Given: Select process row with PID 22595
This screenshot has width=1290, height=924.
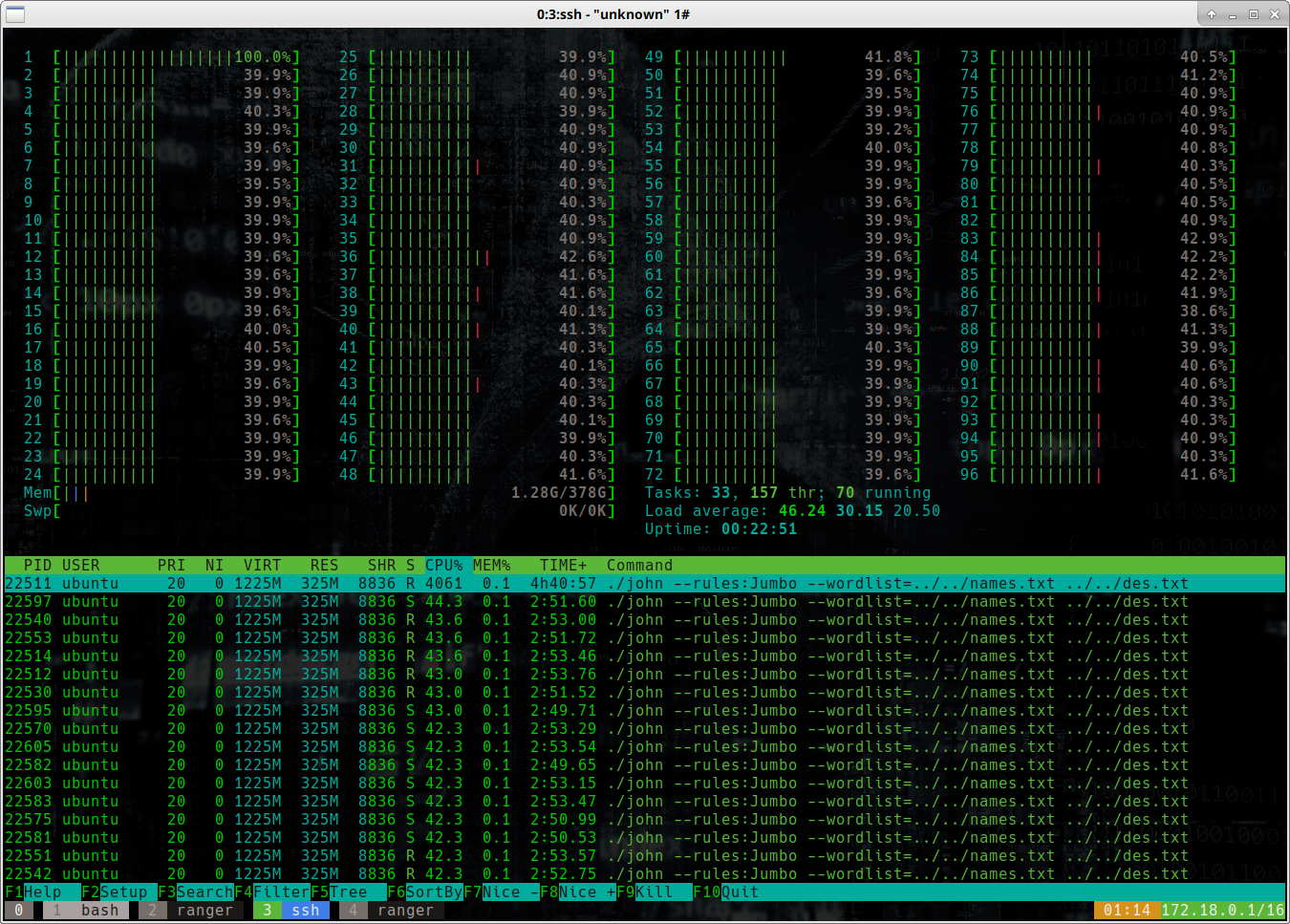Looking at the screenshot, I should (x=645, y=711).
